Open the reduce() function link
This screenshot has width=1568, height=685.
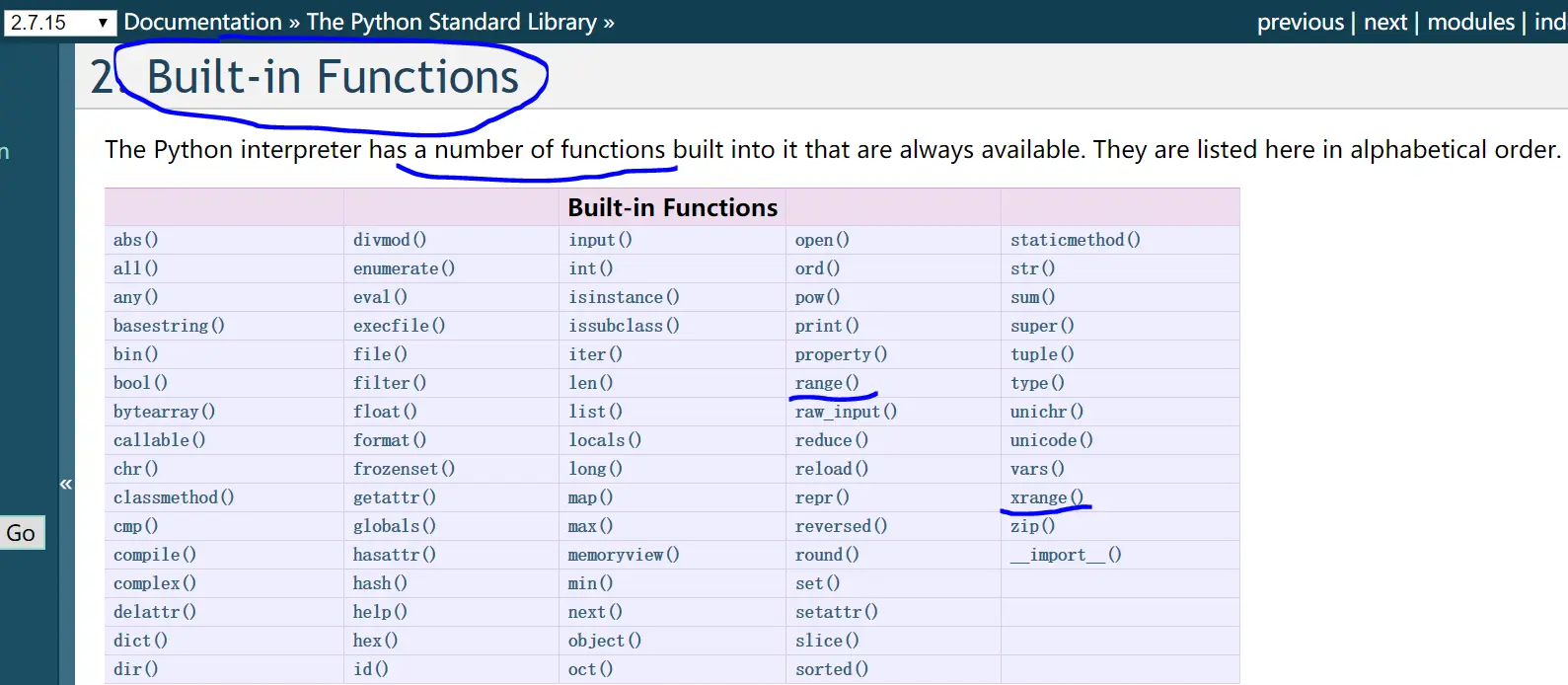coord(832,440)
